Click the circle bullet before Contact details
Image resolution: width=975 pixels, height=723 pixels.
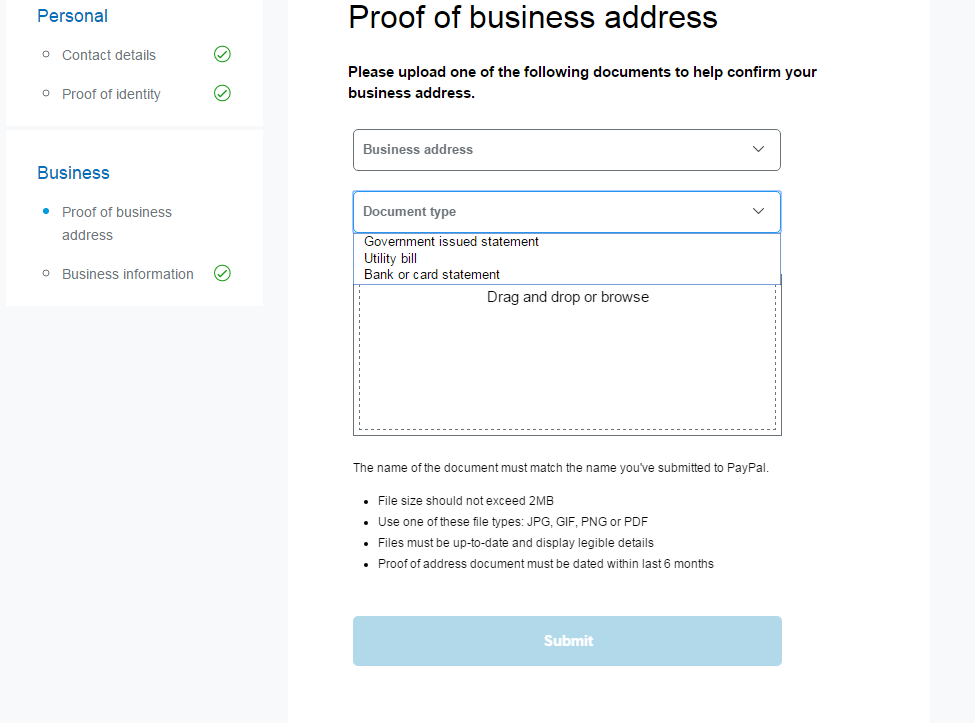46,54
